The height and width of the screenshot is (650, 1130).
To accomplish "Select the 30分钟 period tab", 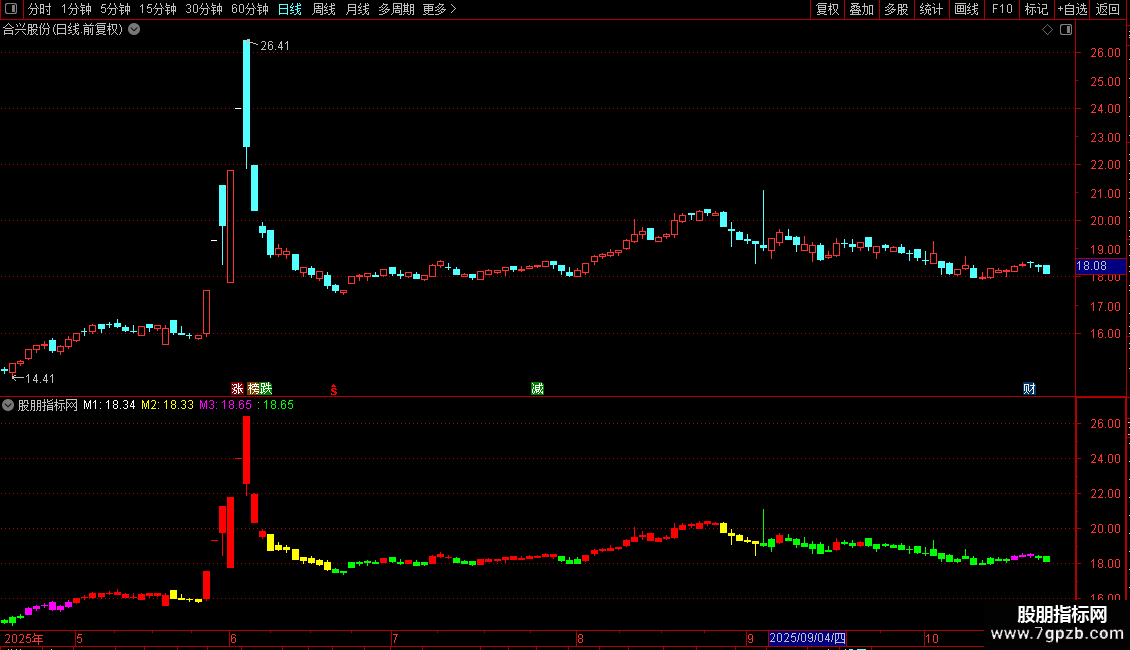I will point(204,9).
